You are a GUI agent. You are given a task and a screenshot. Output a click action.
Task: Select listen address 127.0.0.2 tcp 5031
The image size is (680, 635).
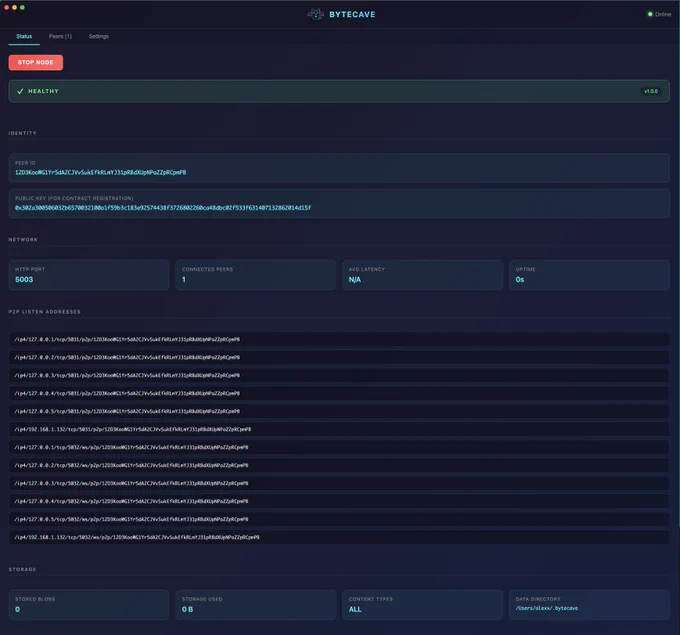[339, 357]
